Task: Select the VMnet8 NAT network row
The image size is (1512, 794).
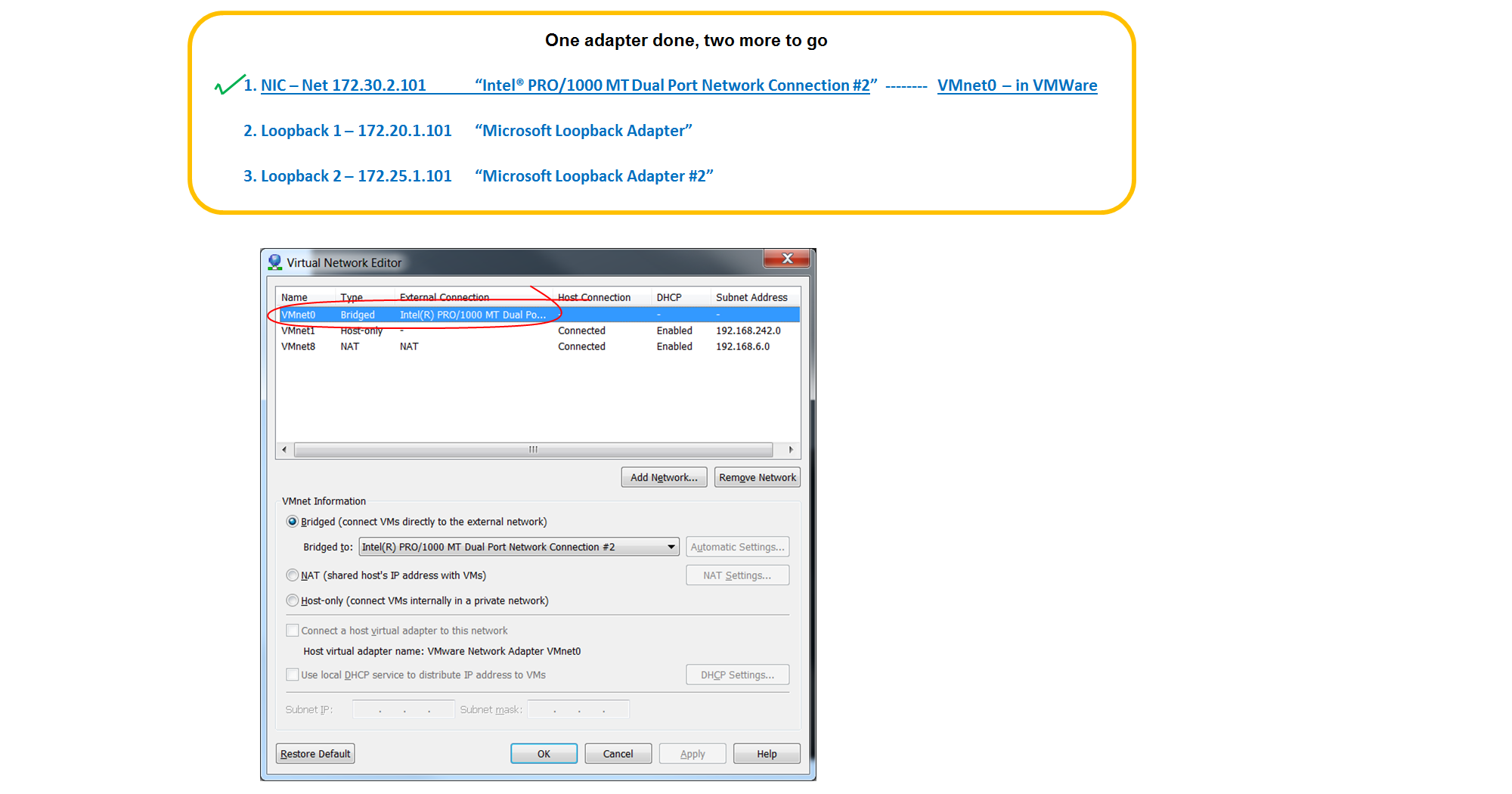Action: point(454,346)
